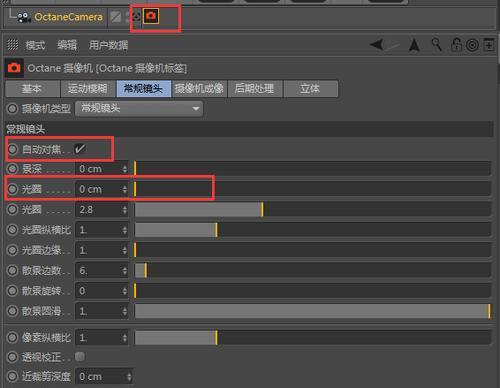Open the 模式 menu
The width and height of the screenshot is (500, 388).
[x=35, y=45]
